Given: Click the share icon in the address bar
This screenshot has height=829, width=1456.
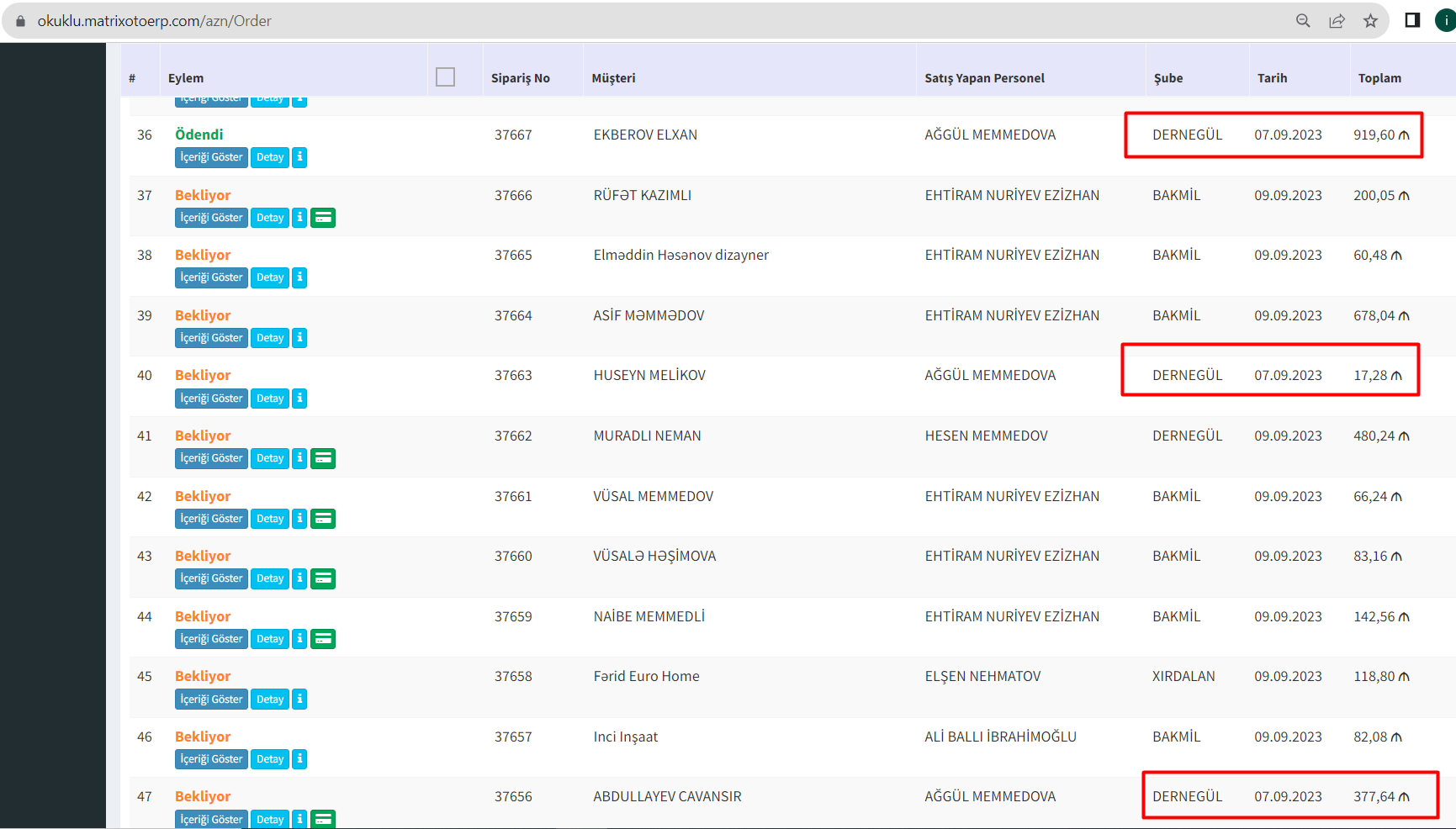Looking at the screenshot, I should [1337, 21].
